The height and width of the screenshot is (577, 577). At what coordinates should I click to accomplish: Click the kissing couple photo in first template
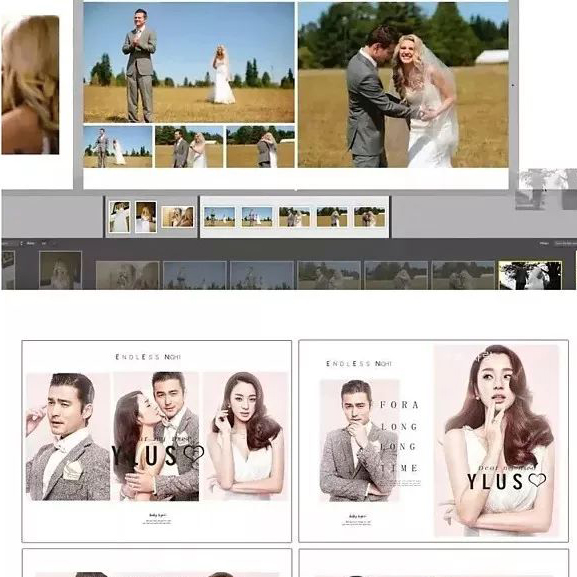(x=156, y=436)
